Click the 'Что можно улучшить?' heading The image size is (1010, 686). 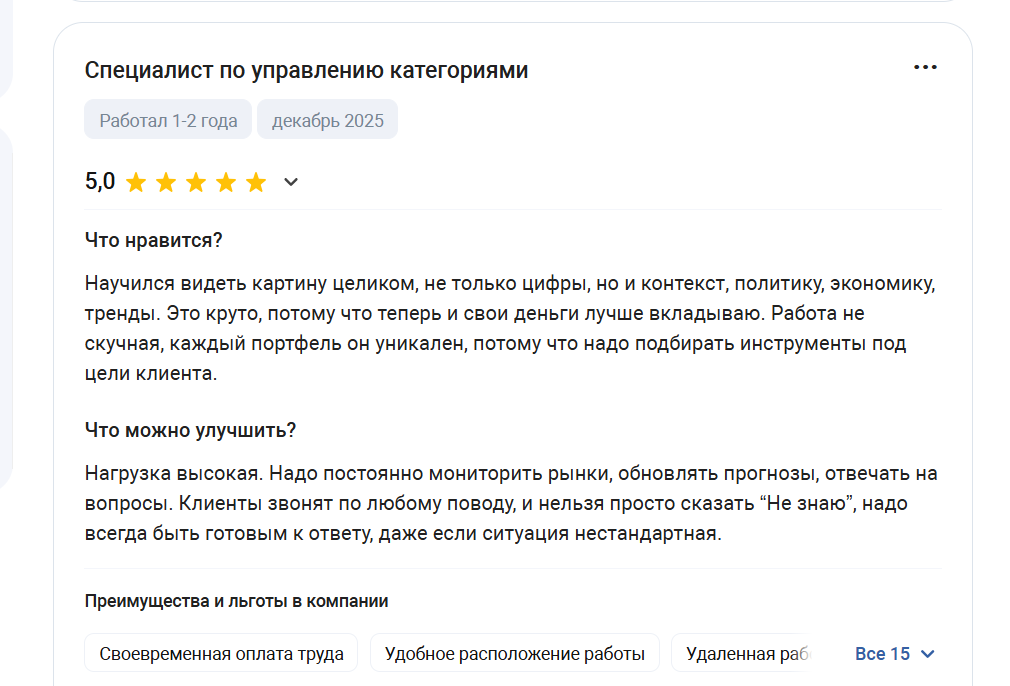(190, 430)
